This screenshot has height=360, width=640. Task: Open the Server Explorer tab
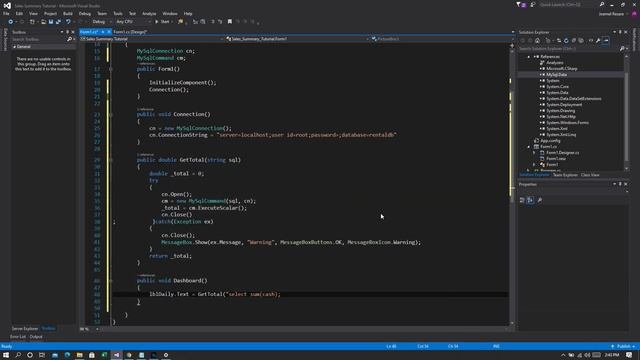tap(24, 329)
